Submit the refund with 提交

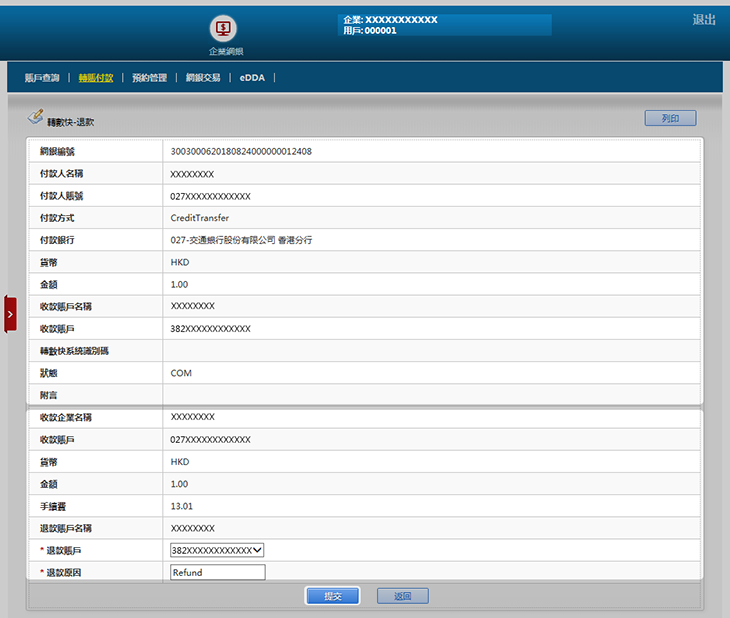click(333, 596)
